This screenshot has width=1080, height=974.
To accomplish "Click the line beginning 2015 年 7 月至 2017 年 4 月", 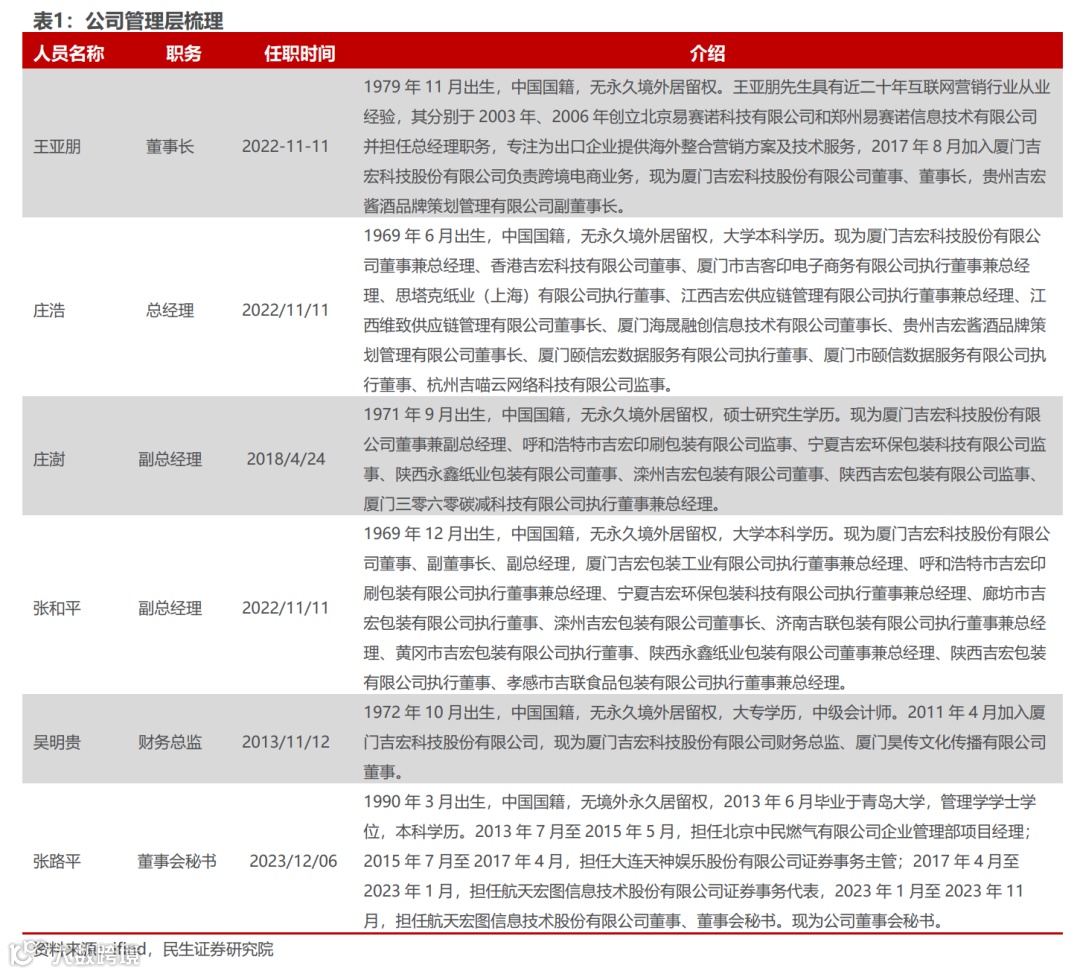I will (x=692, y=861).
